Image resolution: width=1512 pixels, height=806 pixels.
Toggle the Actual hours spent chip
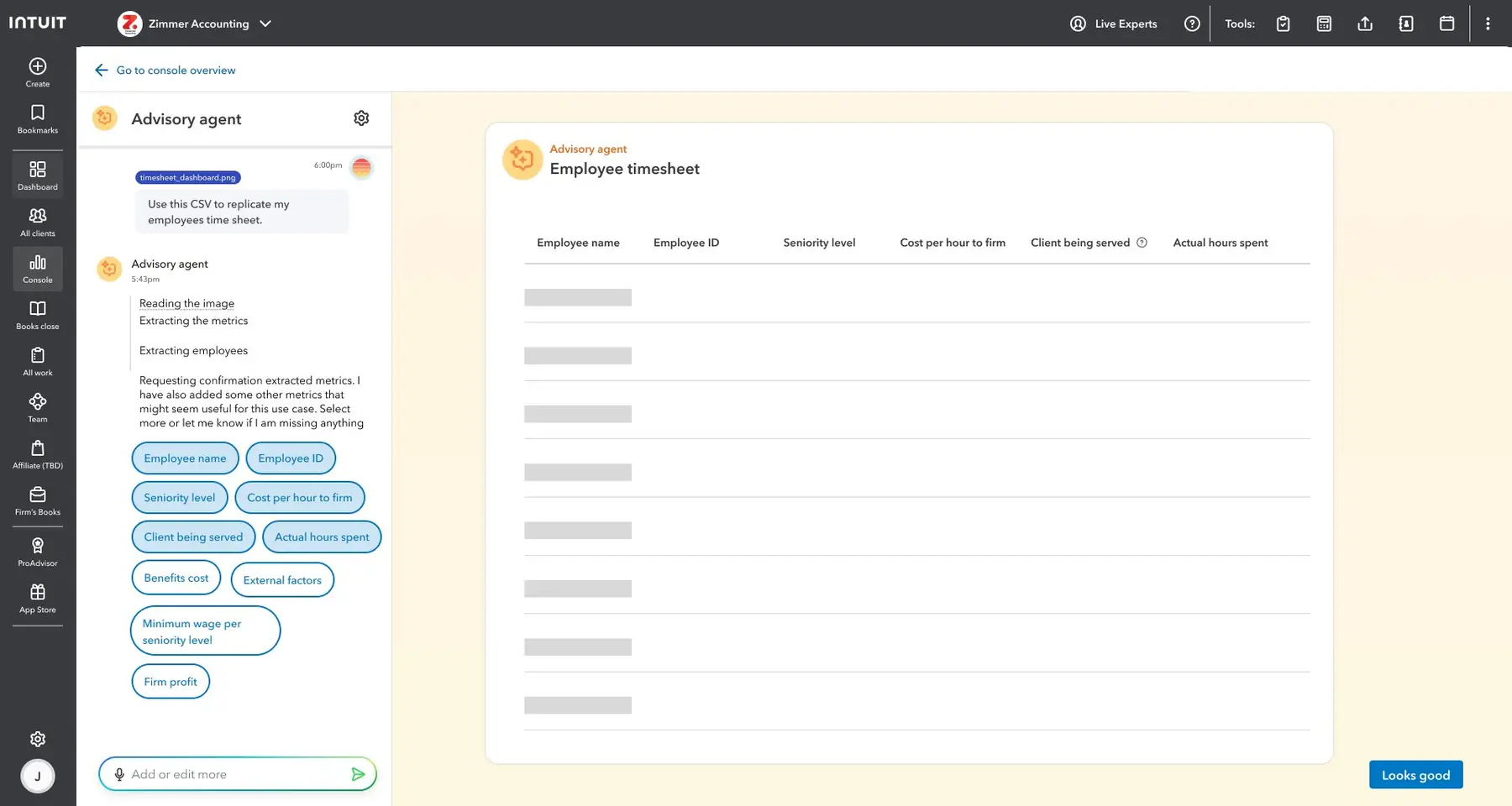click(322, 537)
